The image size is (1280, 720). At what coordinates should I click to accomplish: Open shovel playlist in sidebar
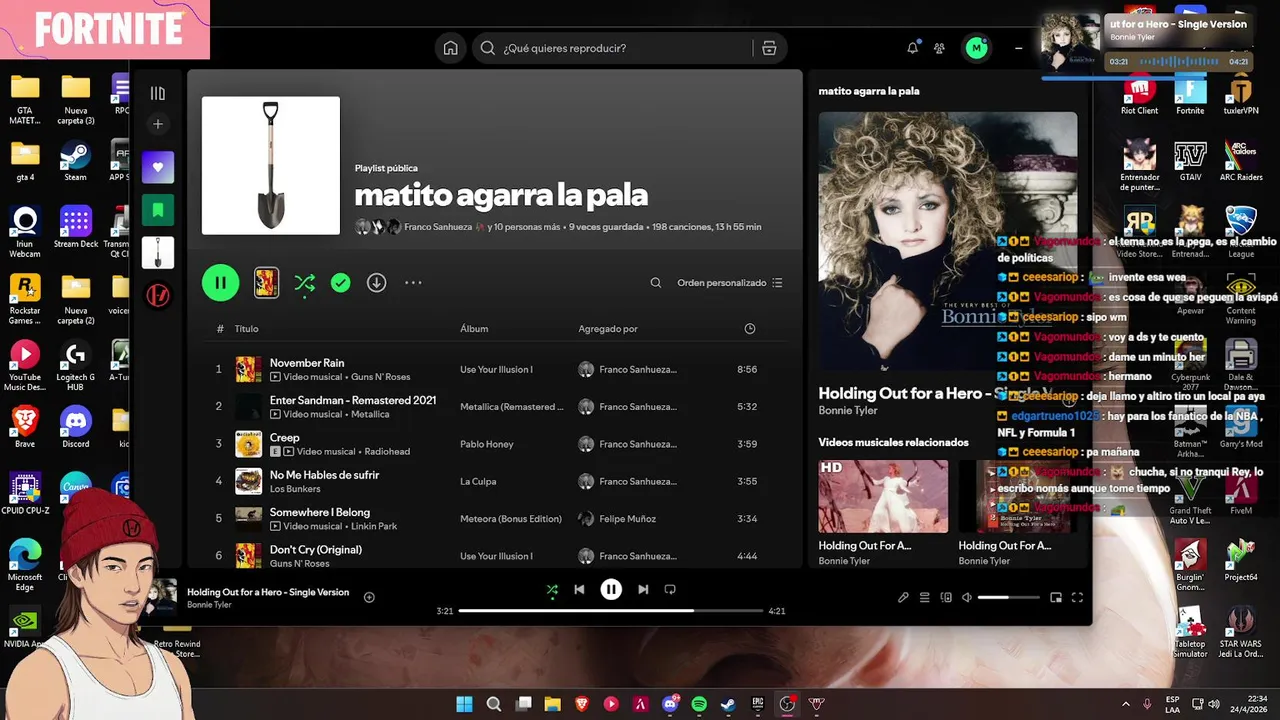click(x=158, y=253)
